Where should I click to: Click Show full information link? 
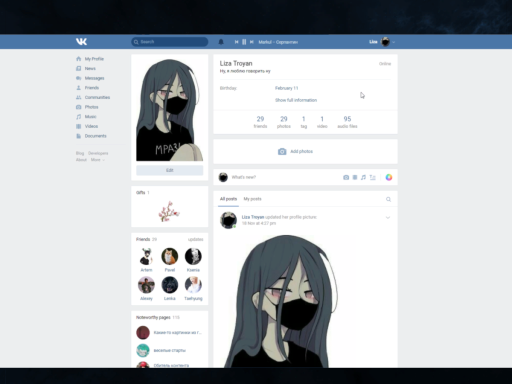click(296, 100)
